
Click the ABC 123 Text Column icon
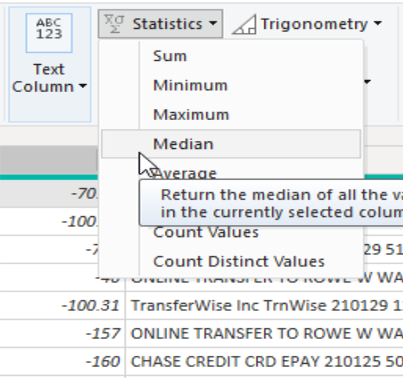[49, 33]
